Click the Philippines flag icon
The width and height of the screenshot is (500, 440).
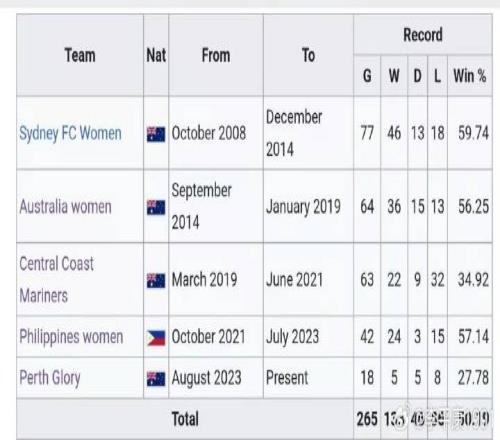tap(156, 338)
